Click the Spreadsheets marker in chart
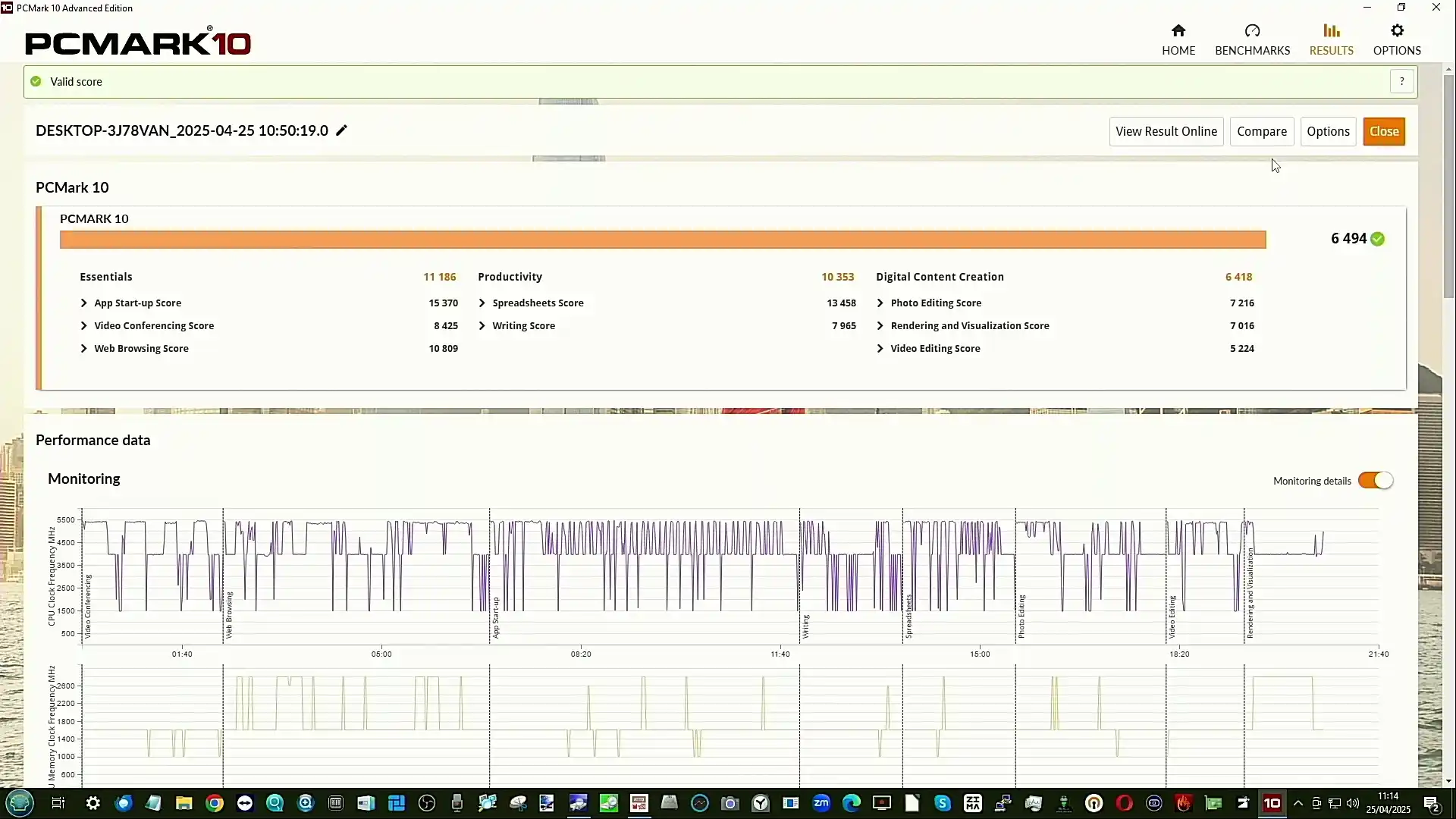The image size is (1456, 819). 908,616
